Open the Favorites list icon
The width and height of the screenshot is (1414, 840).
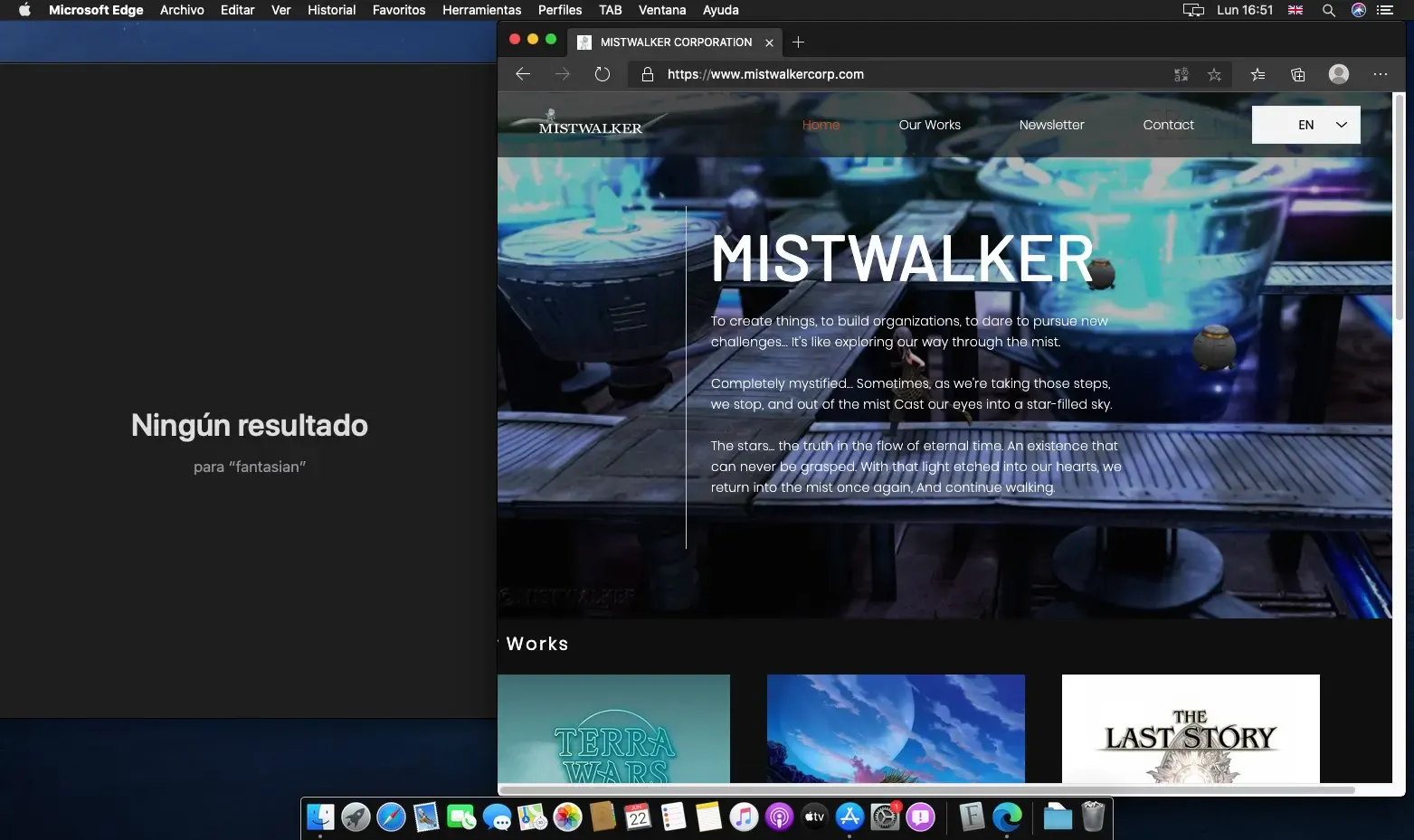[1257, 75]
